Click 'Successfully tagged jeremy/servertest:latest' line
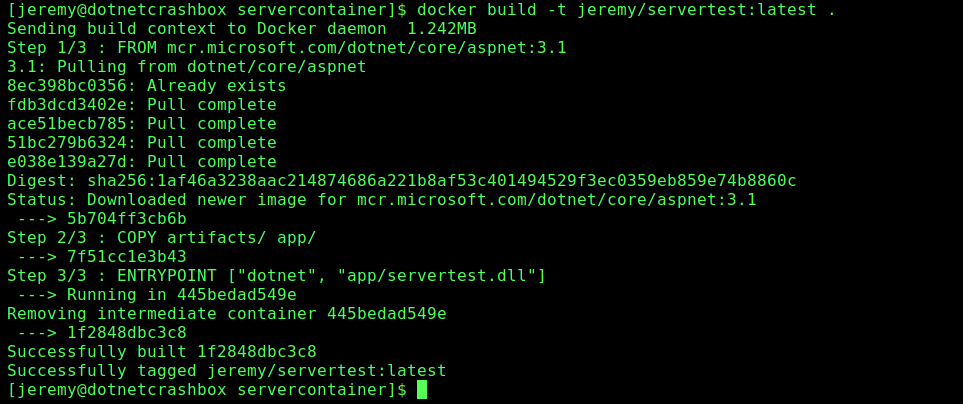The image size is (963, 404). tap(226, 371)
